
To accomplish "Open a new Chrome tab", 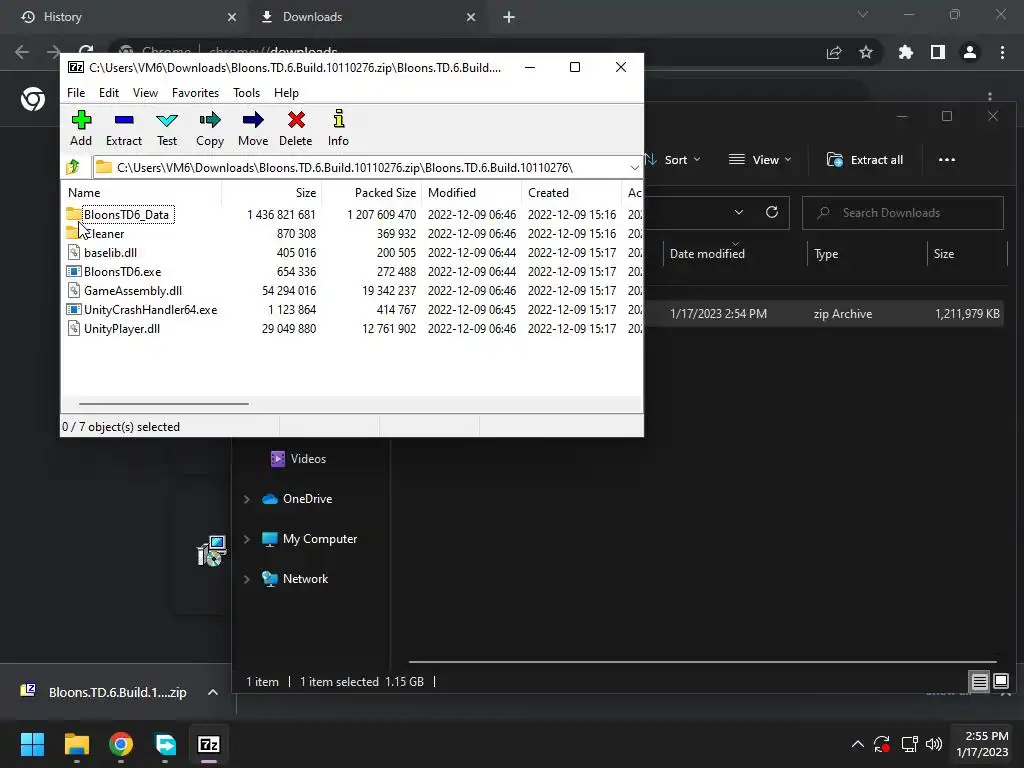I will [509, 17].
